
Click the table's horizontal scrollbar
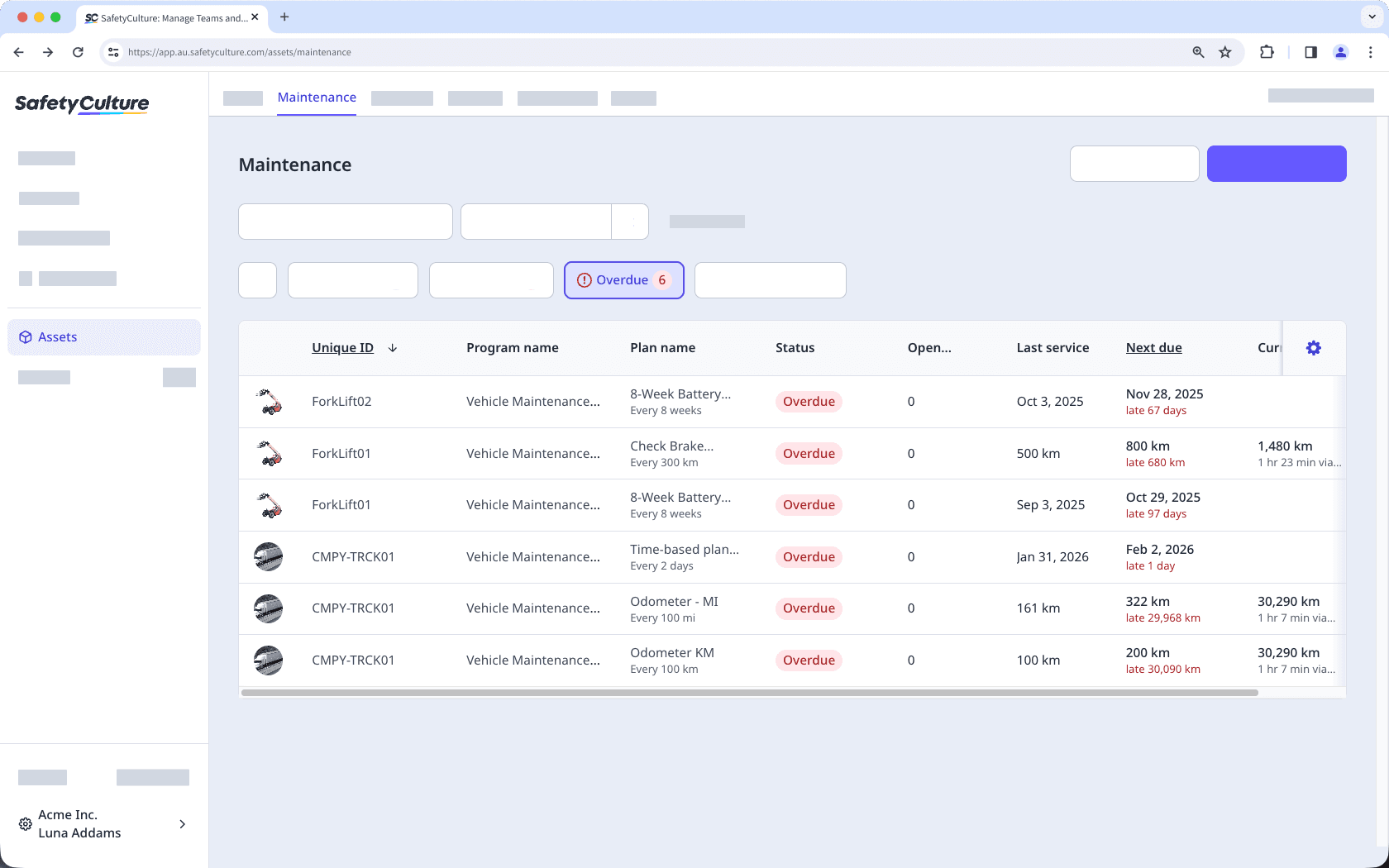pos(748,693)
